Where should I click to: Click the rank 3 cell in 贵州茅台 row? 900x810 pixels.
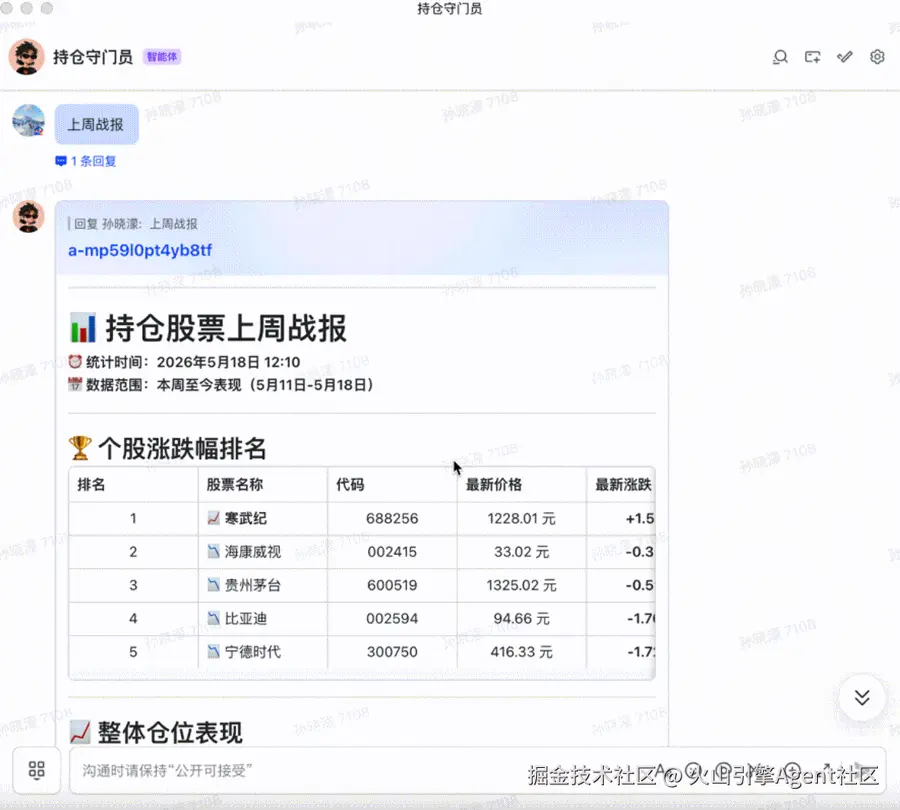tap(133, 585)
